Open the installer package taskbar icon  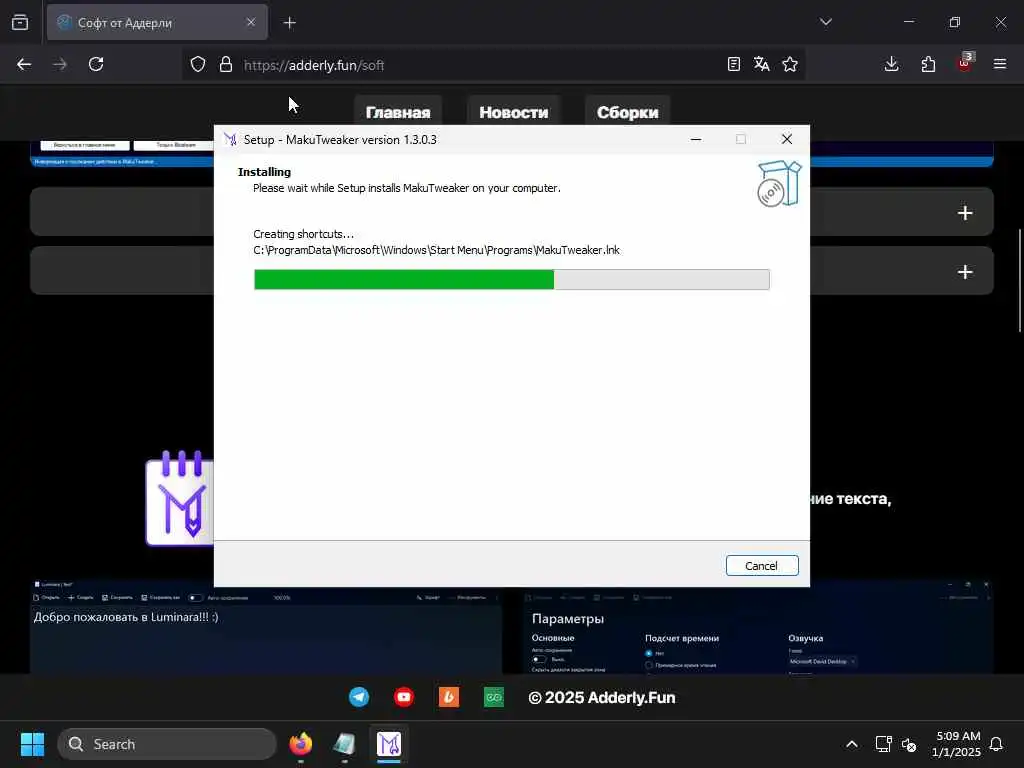point(344,744)
